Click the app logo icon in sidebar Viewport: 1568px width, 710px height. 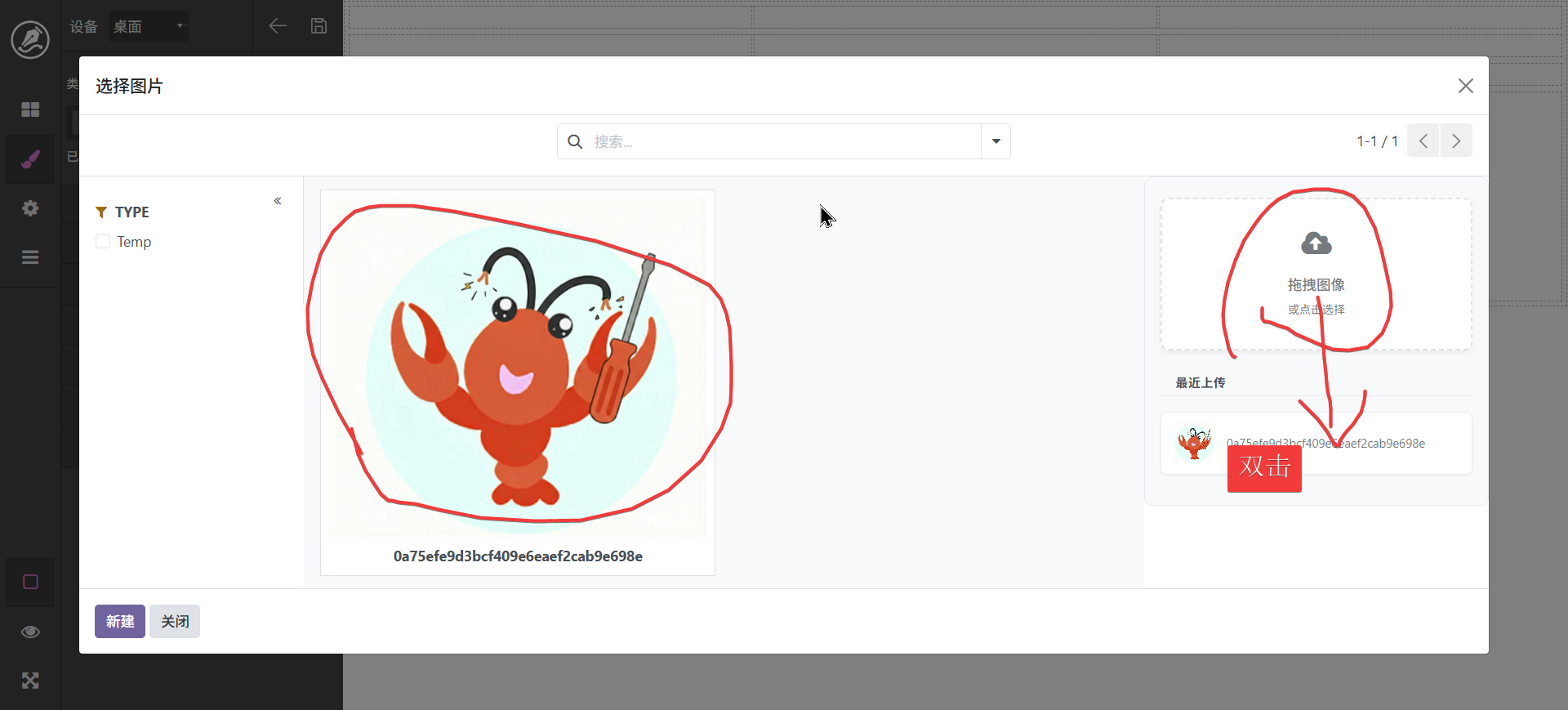coord(30,39)
